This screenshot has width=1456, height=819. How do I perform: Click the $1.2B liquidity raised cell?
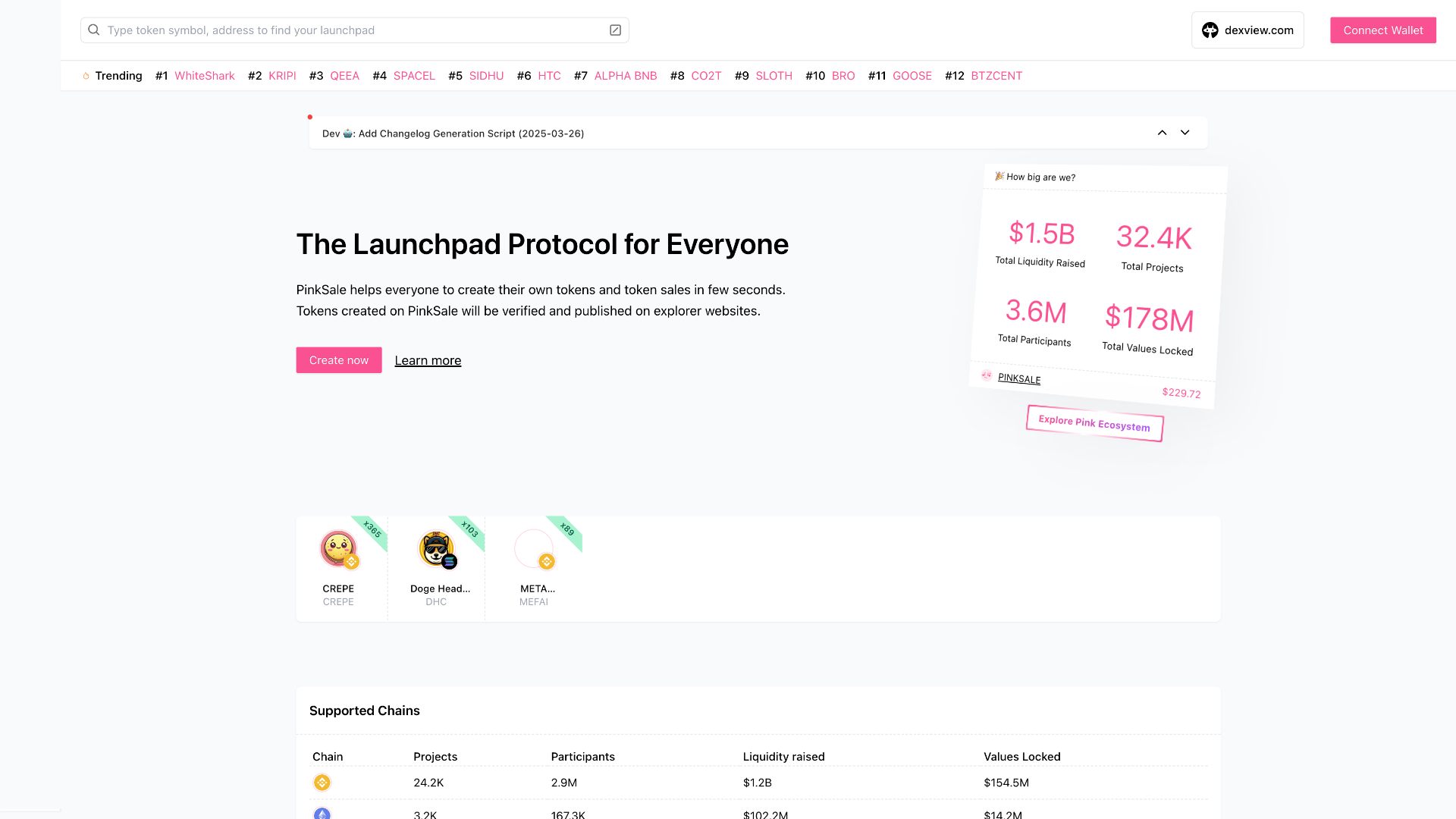(x=758, y=783)
